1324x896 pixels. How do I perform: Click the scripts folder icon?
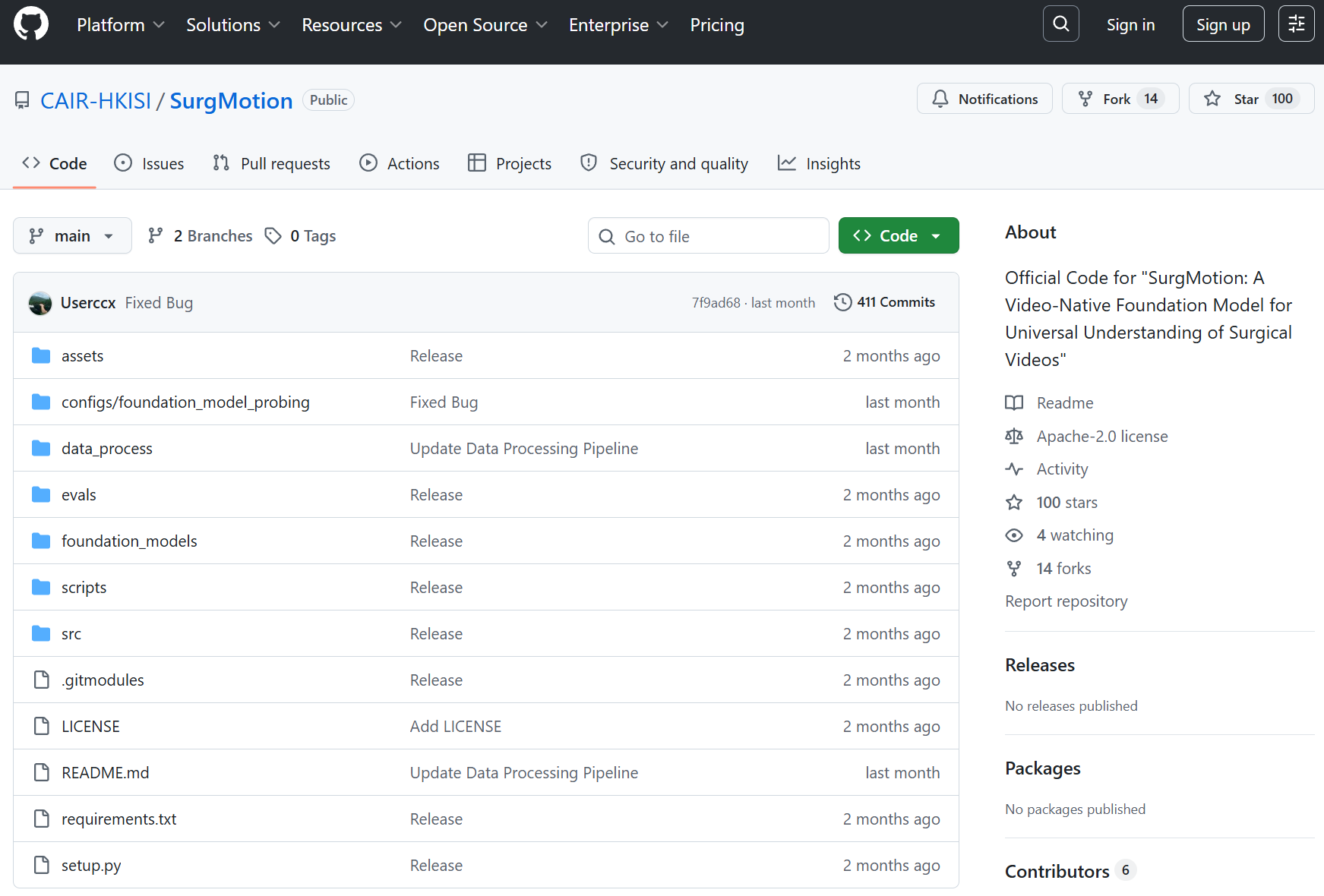41,588
